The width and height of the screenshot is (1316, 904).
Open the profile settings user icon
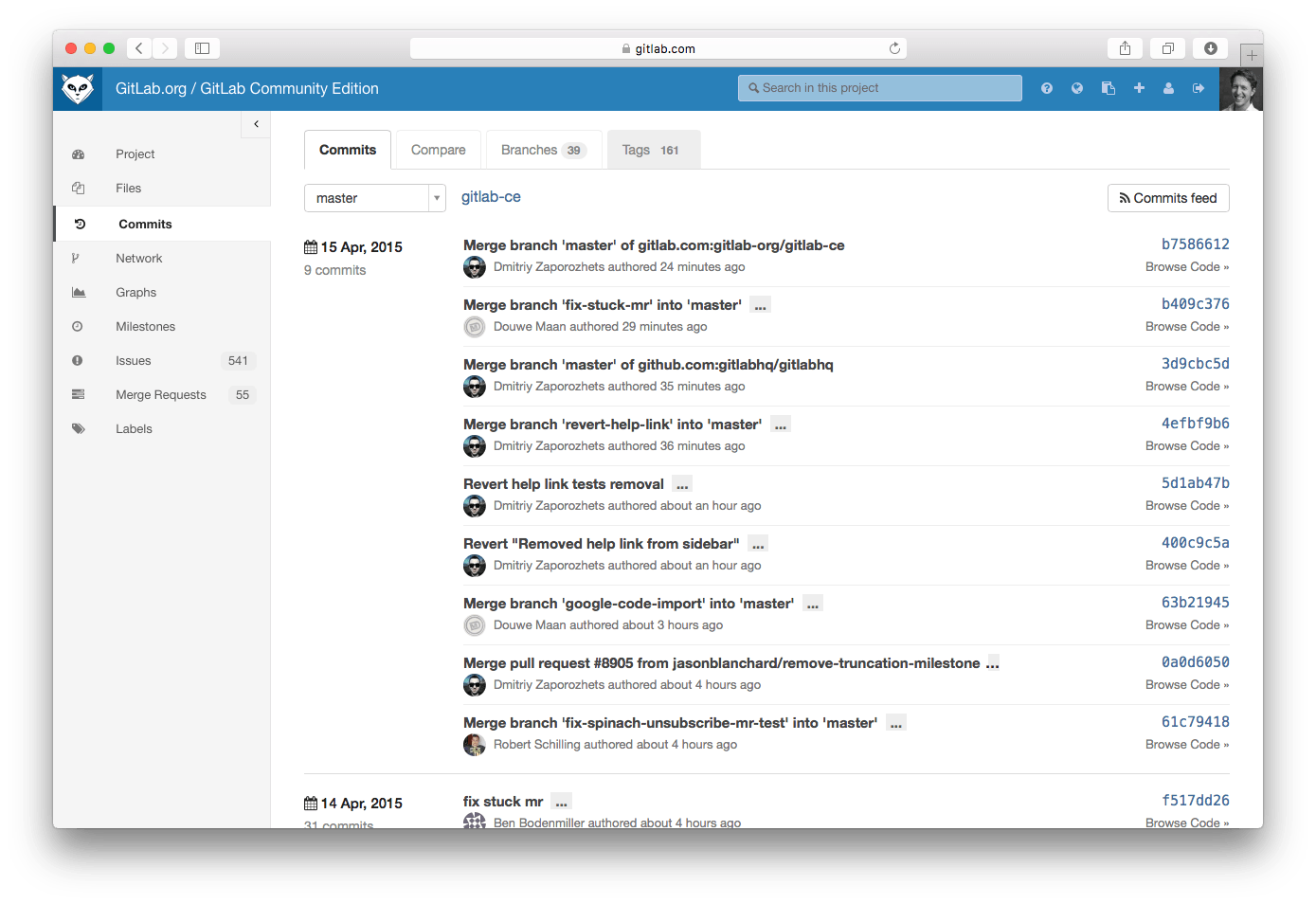[x=1169, y=88]
